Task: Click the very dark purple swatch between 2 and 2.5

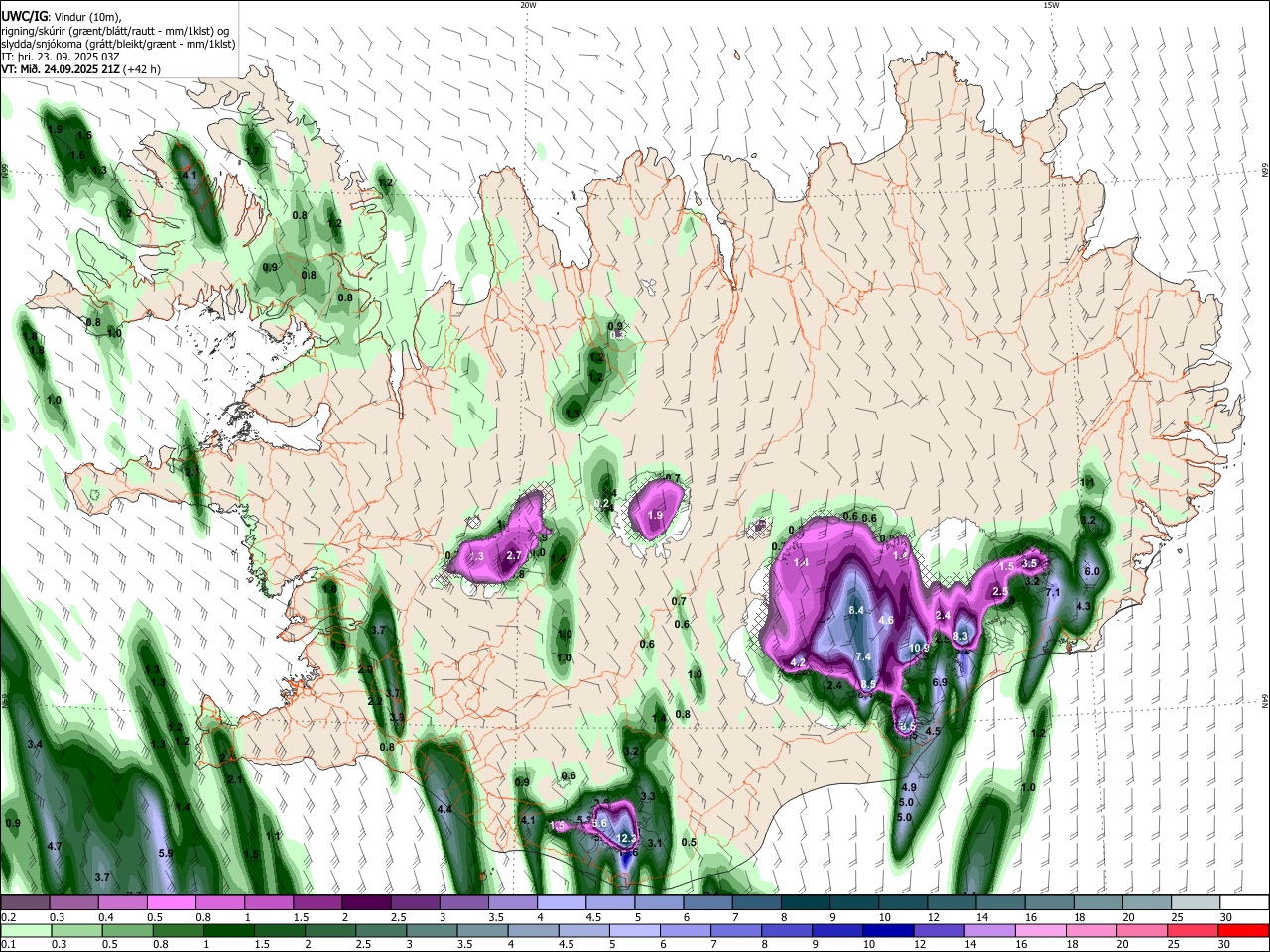Action: (366, 903)
